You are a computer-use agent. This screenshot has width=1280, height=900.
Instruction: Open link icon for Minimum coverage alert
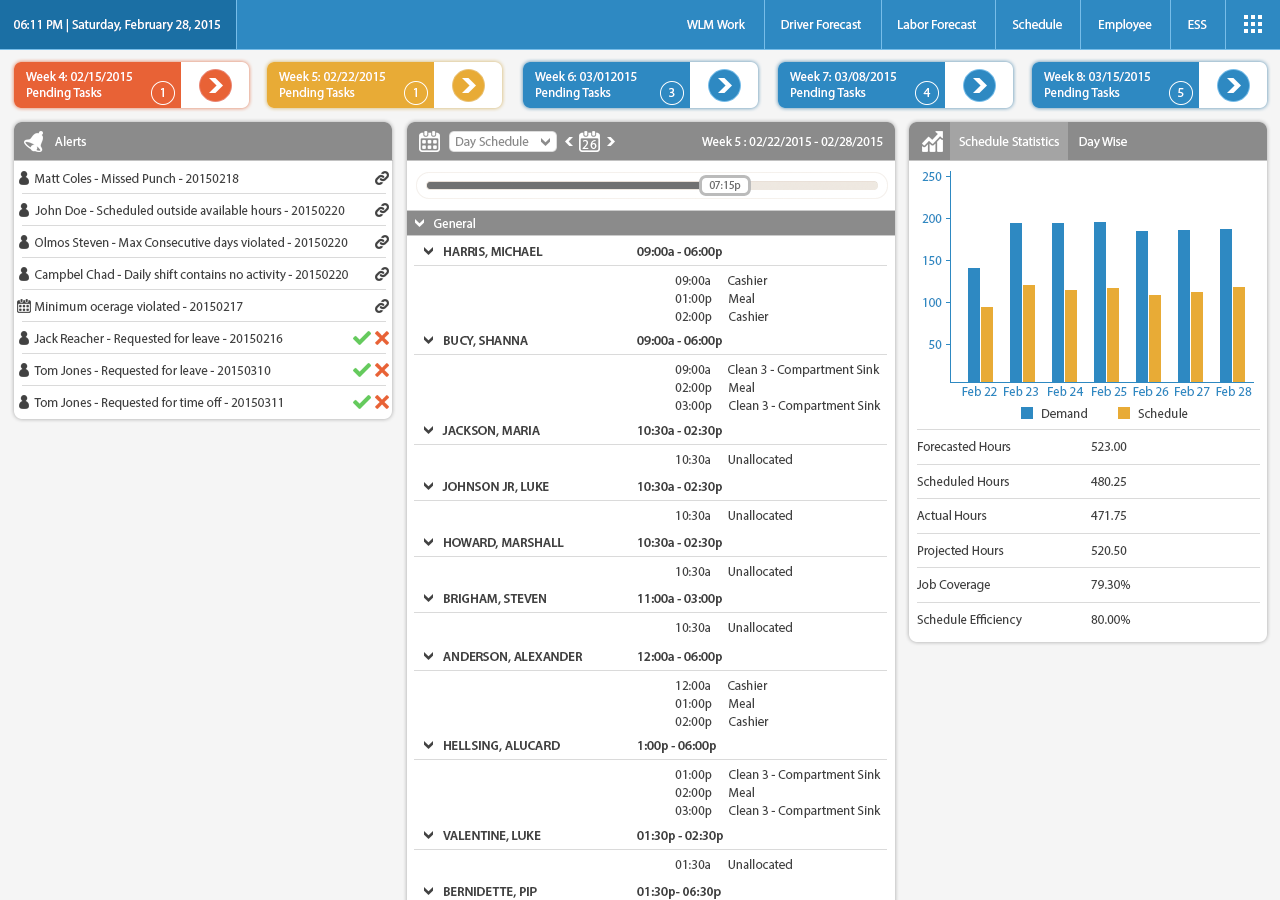tap(381, 306)
